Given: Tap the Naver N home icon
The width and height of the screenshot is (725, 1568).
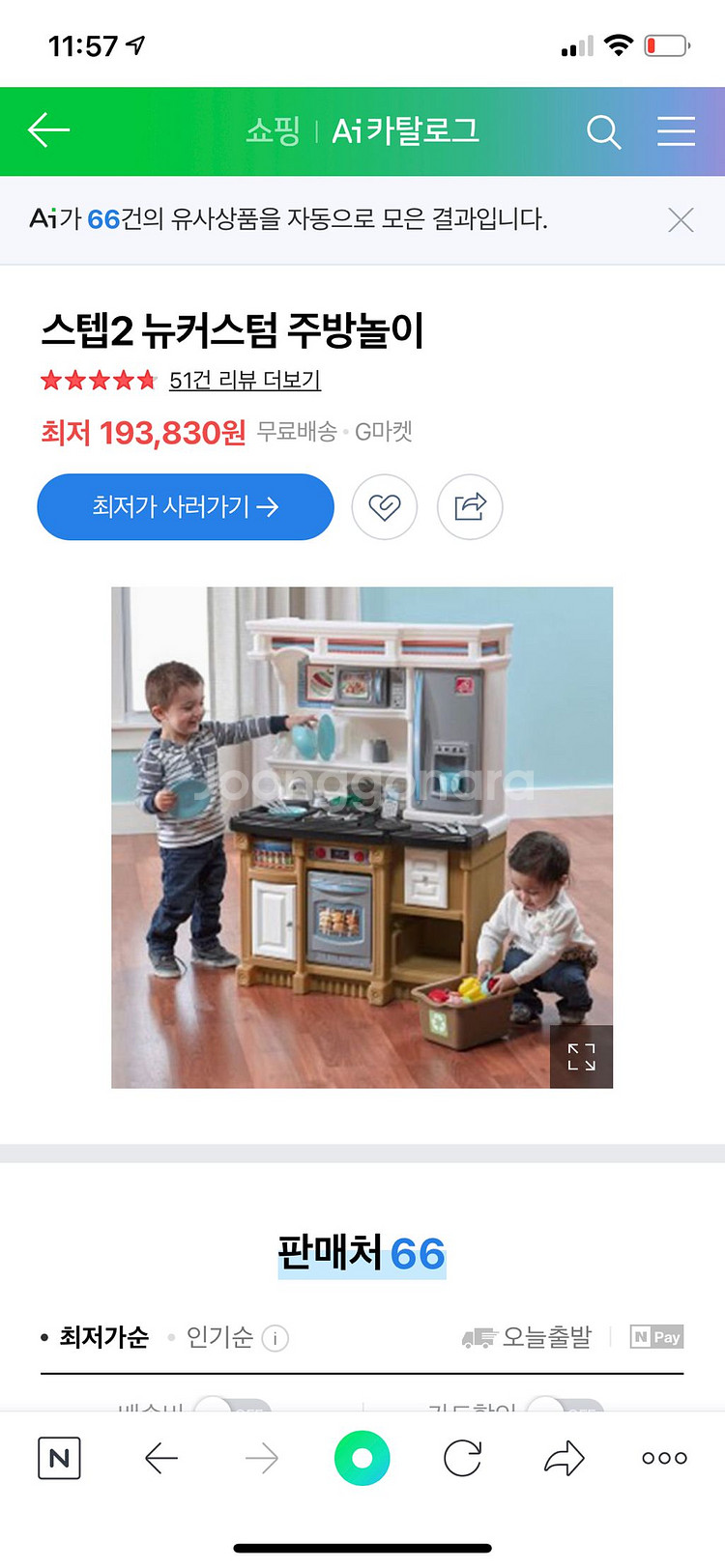Looking at the screenshot, I should click(59, 1458).
